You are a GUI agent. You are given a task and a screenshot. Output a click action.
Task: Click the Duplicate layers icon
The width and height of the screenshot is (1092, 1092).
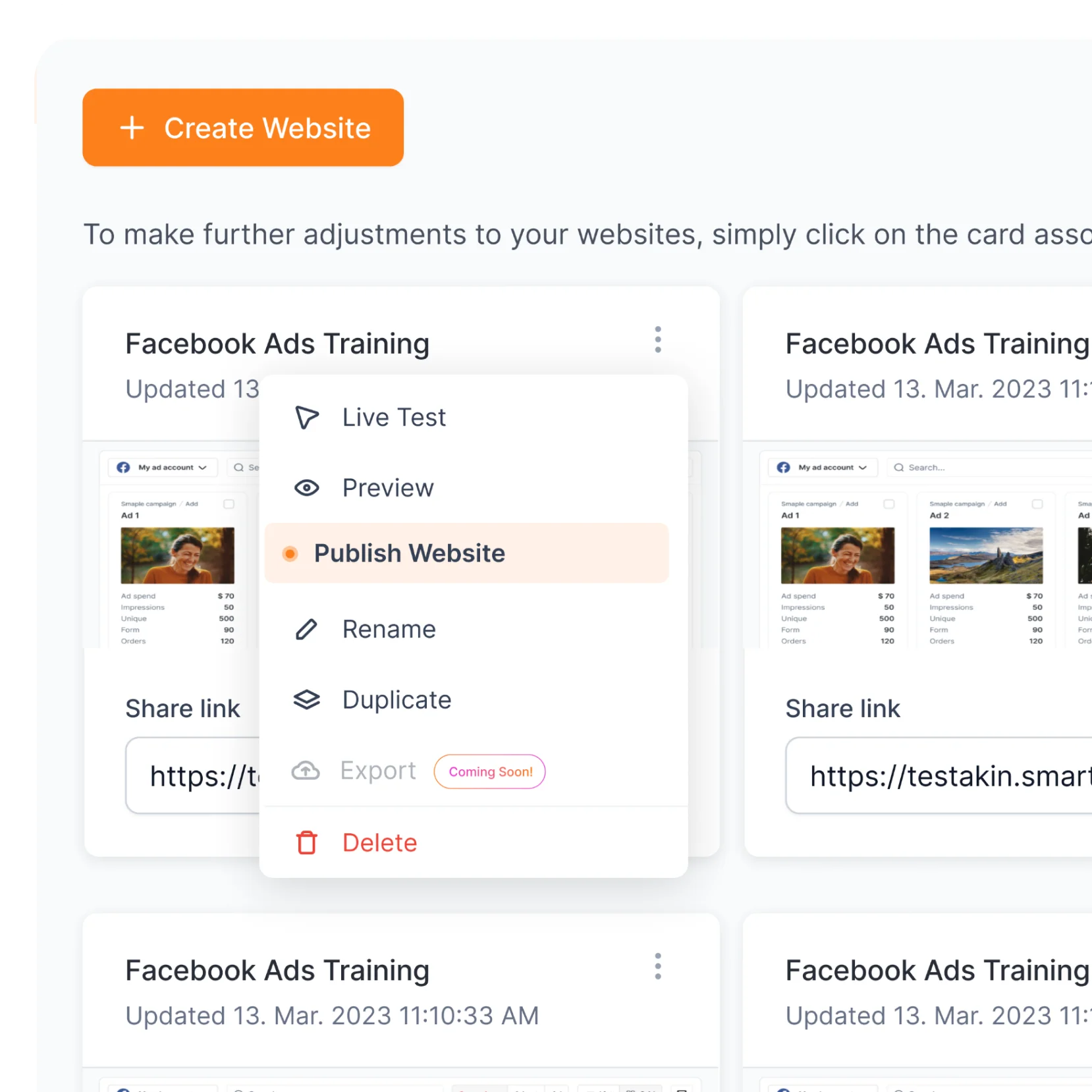(x=306, y=699)
